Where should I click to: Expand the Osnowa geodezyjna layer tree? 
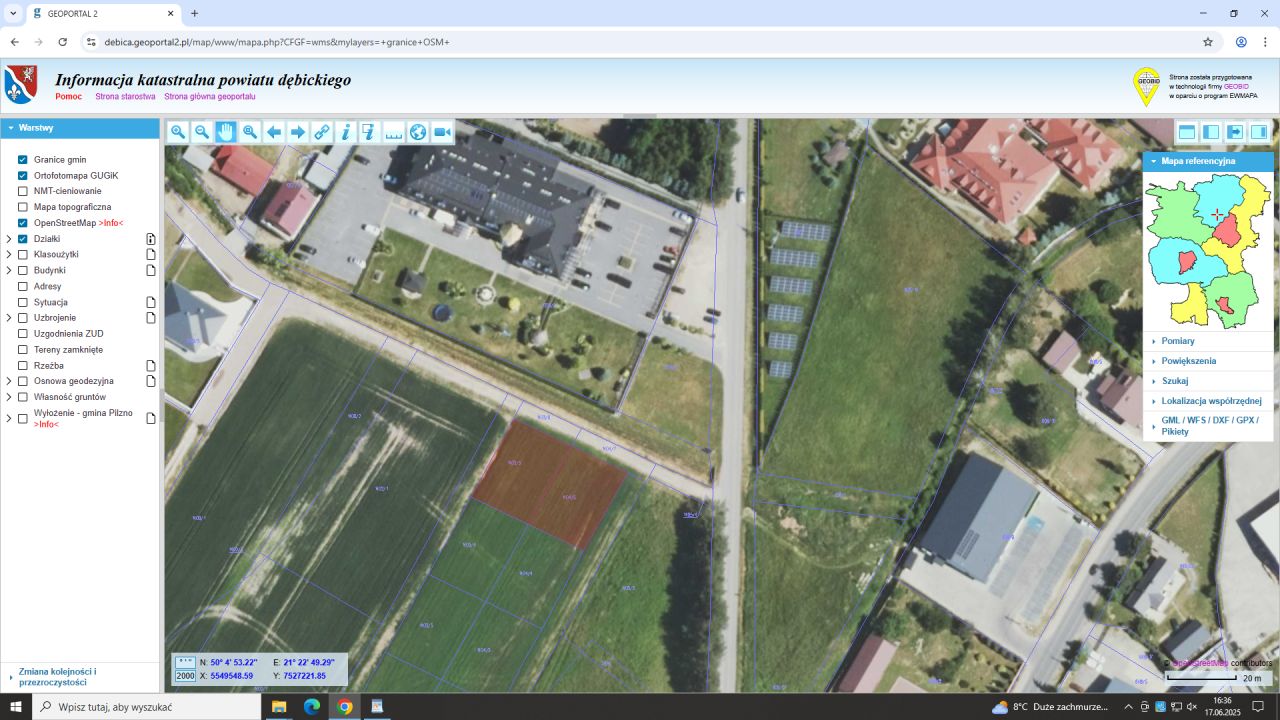9,381
